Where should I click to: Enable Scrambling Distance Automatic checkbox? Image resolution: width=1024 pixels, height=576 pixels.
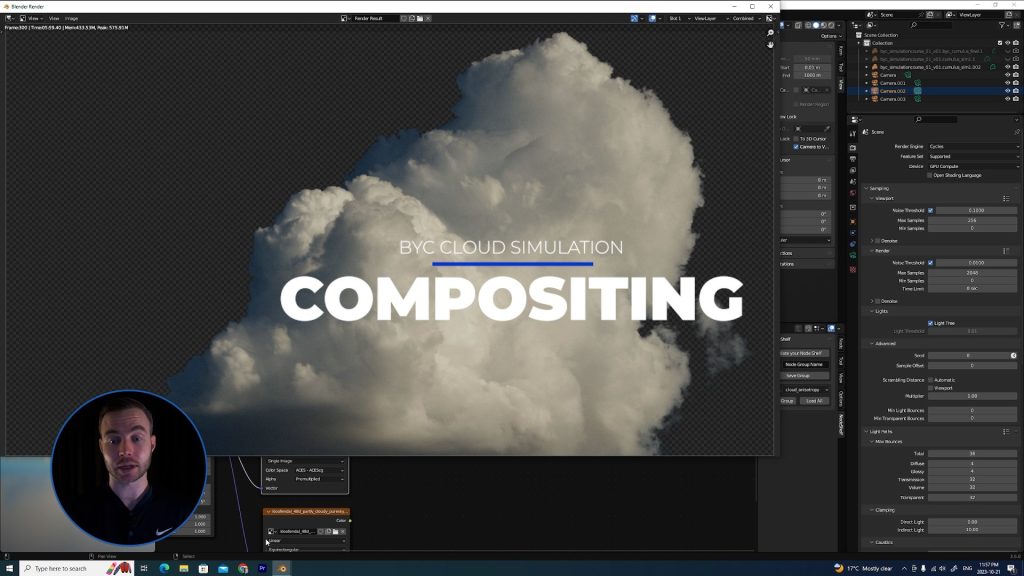point(931,380)
